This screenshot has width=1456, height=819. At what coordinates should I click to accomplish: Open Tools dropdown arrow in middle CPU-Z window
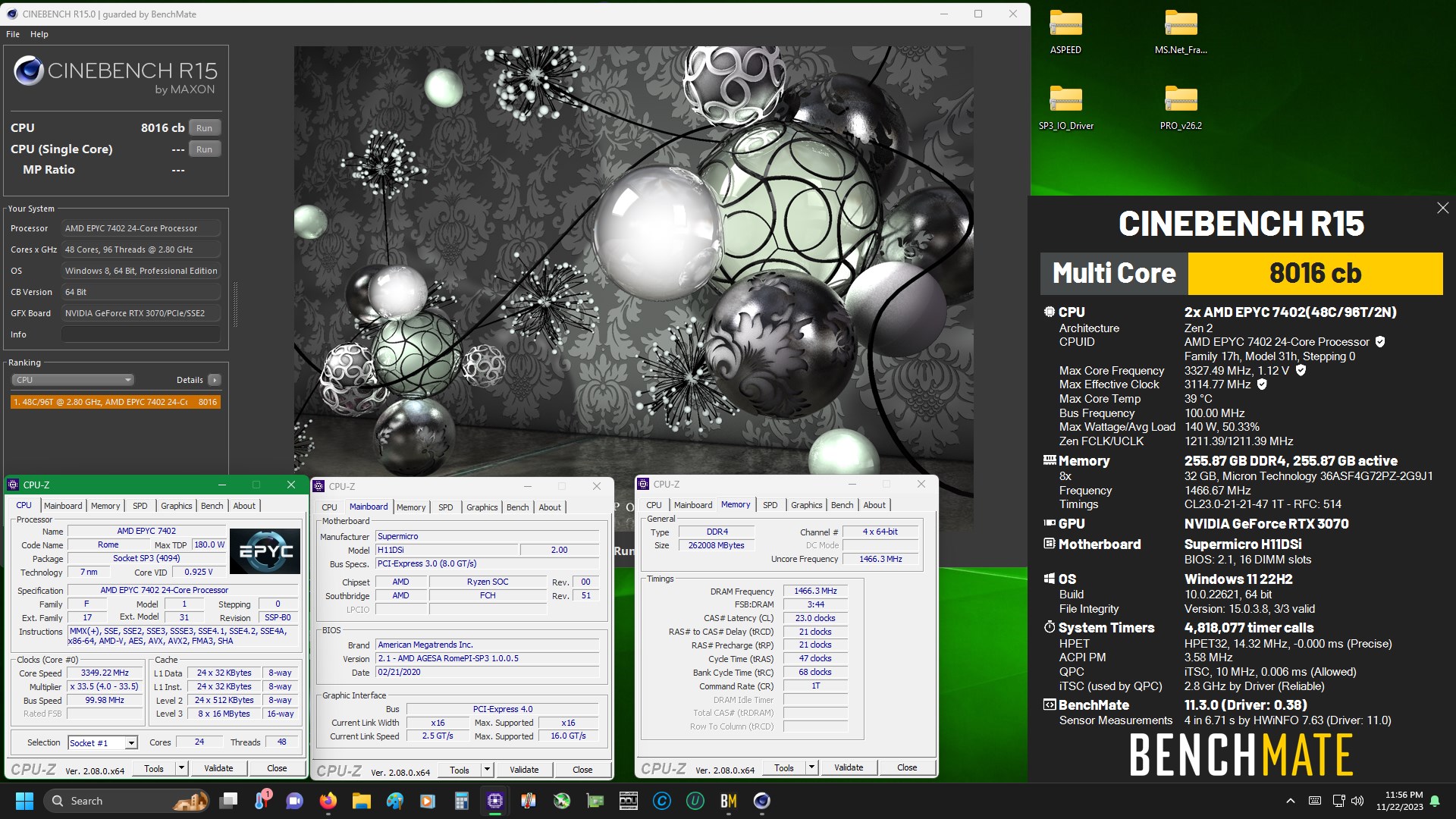click(x=487, y=770)
